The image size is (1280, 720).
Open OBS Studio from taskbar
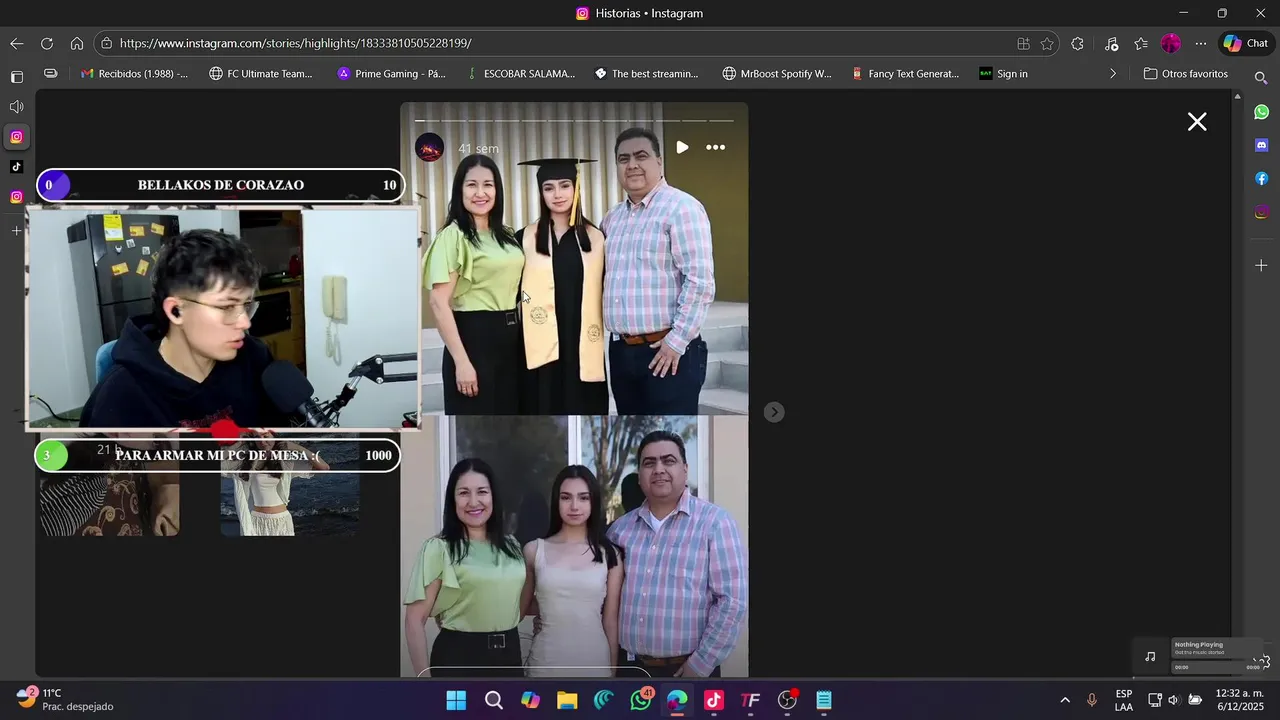click(788, 700)
